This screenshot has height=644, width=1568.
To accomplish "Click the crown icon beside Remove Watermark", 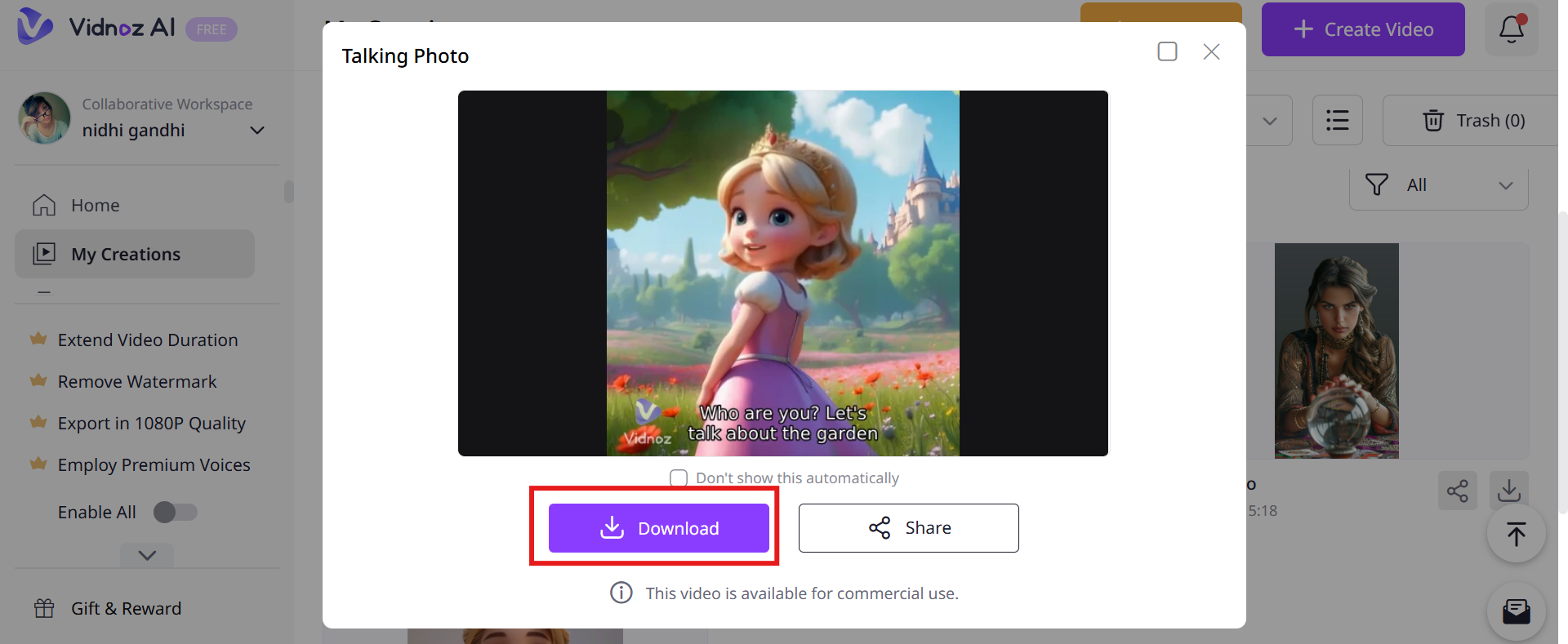I will (38, 380).
